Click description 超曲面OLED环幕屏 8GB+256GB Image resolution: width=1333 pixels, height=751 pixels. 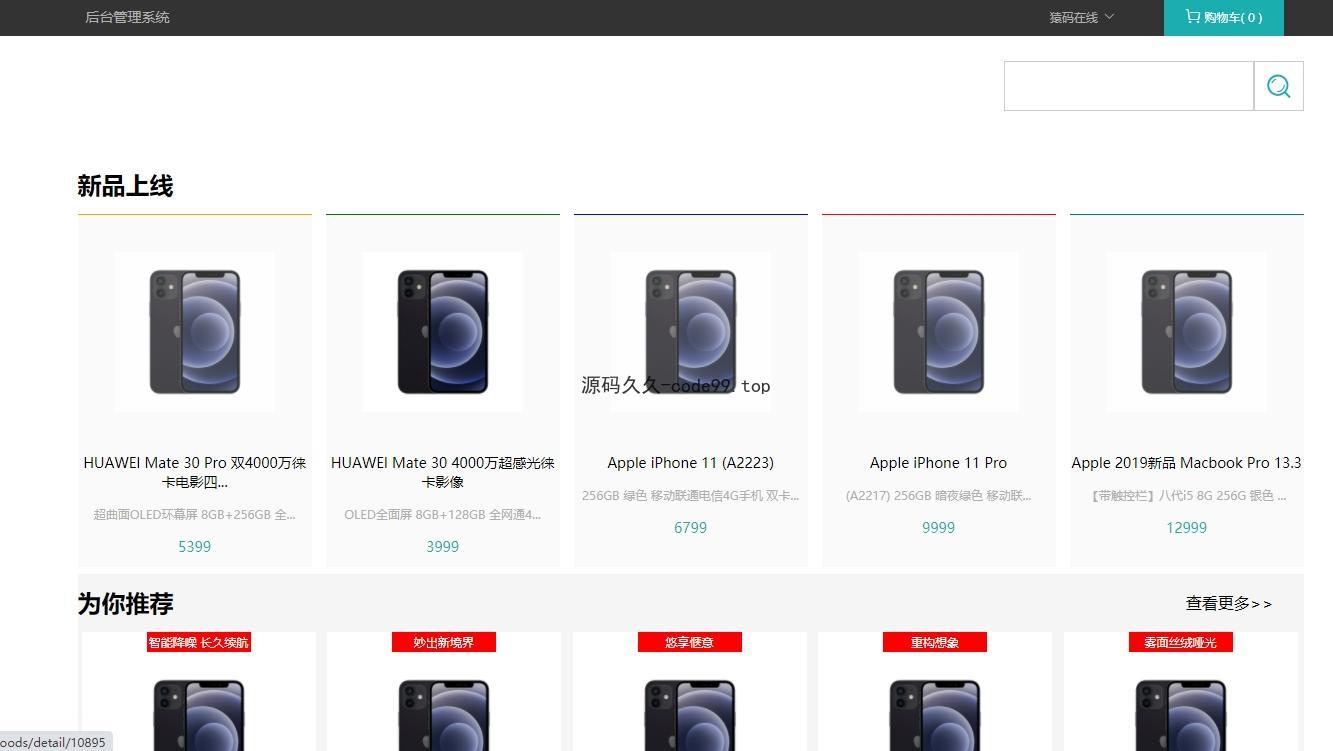195,515
